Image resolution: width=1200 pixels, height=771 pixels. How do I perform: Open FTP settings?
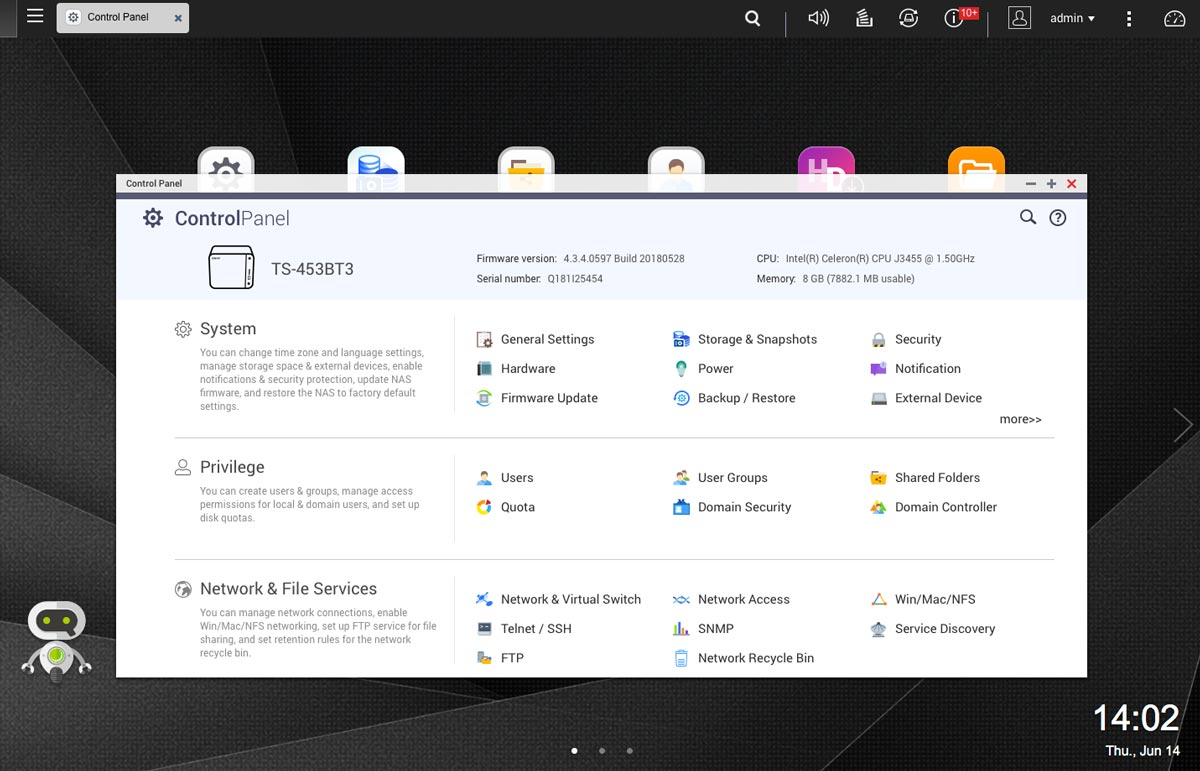pos(500,658)
